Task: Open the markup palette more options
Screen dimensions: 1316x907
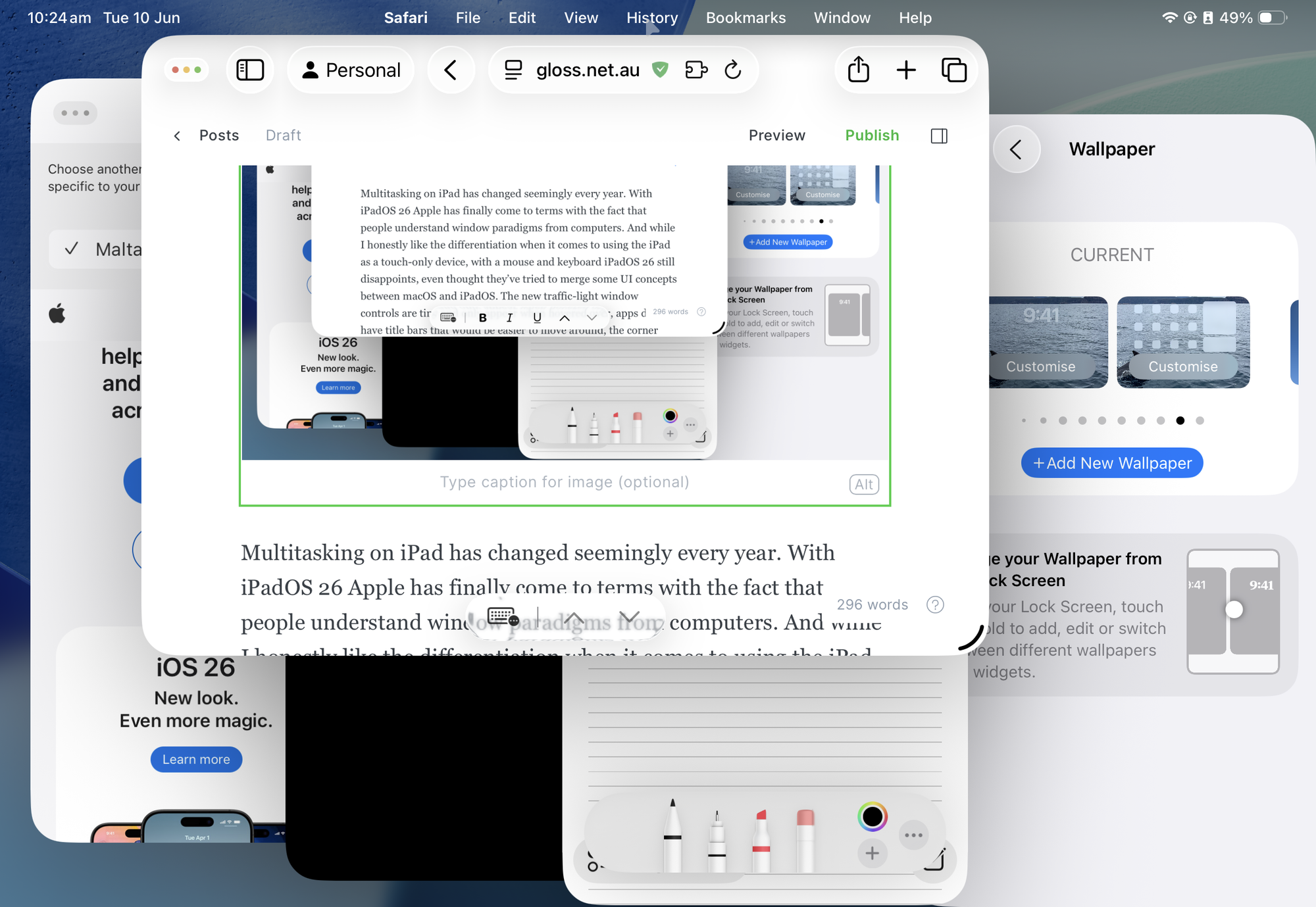Action: click(913, 835)
